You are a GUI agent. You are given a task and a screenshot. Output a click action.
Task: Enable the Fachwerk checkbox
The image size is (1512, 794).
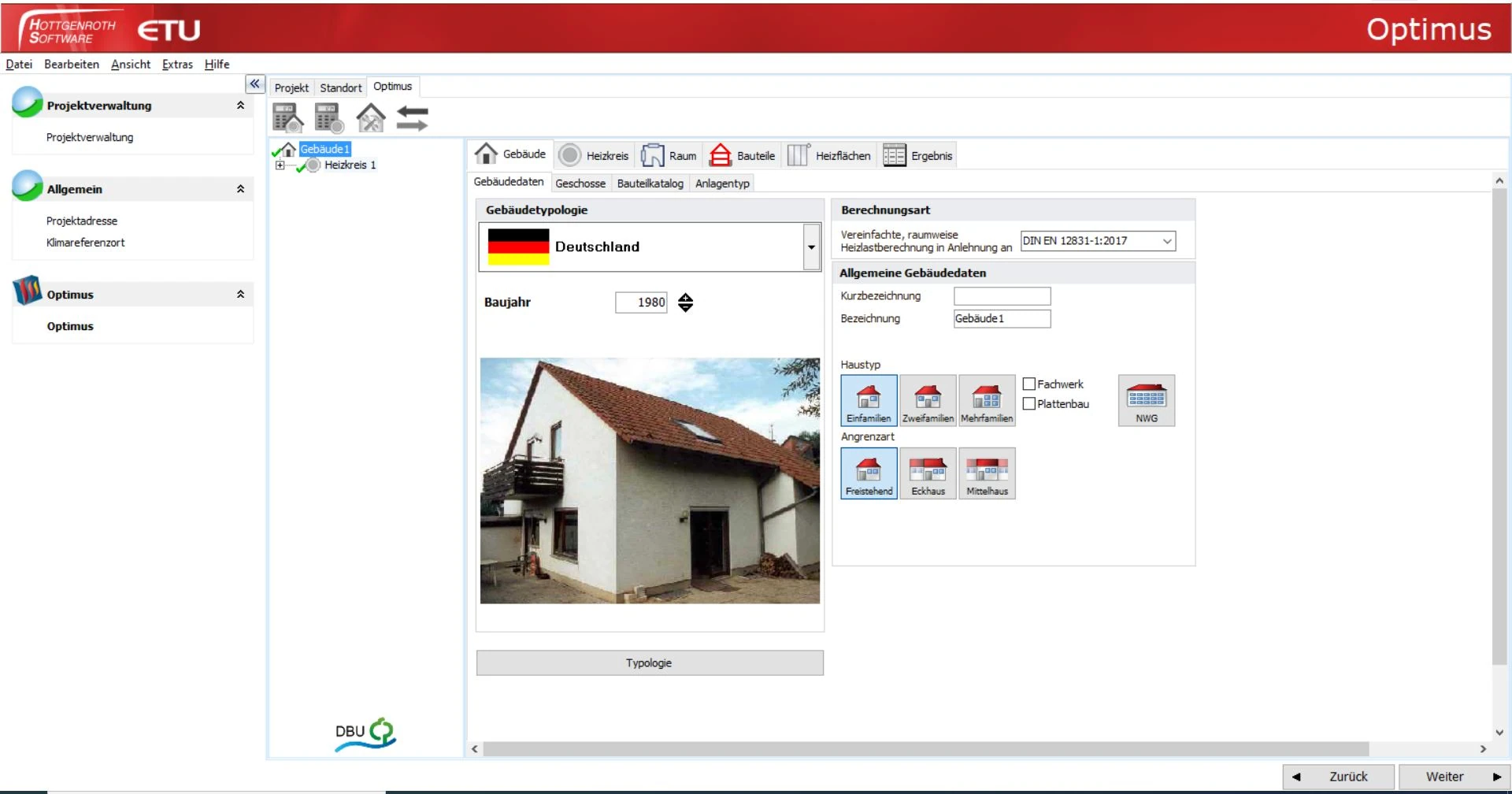[x=1028, y=384]
